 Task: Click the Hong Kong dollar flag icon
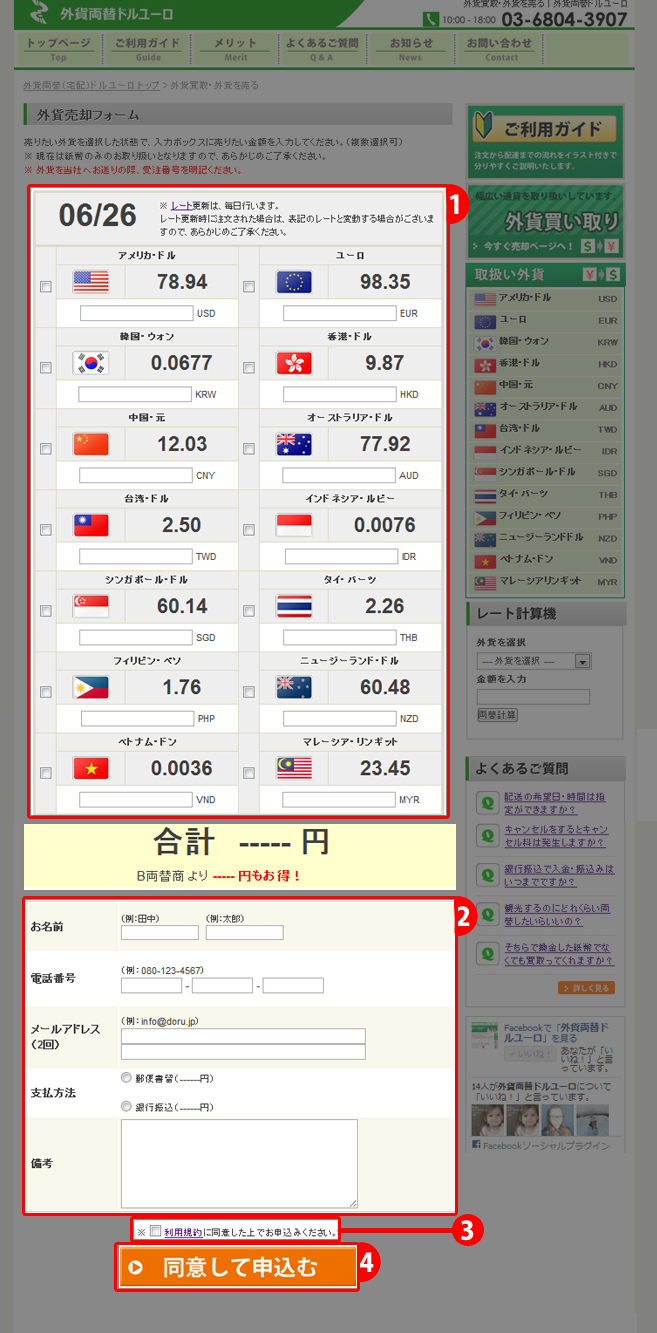(294, 363)
